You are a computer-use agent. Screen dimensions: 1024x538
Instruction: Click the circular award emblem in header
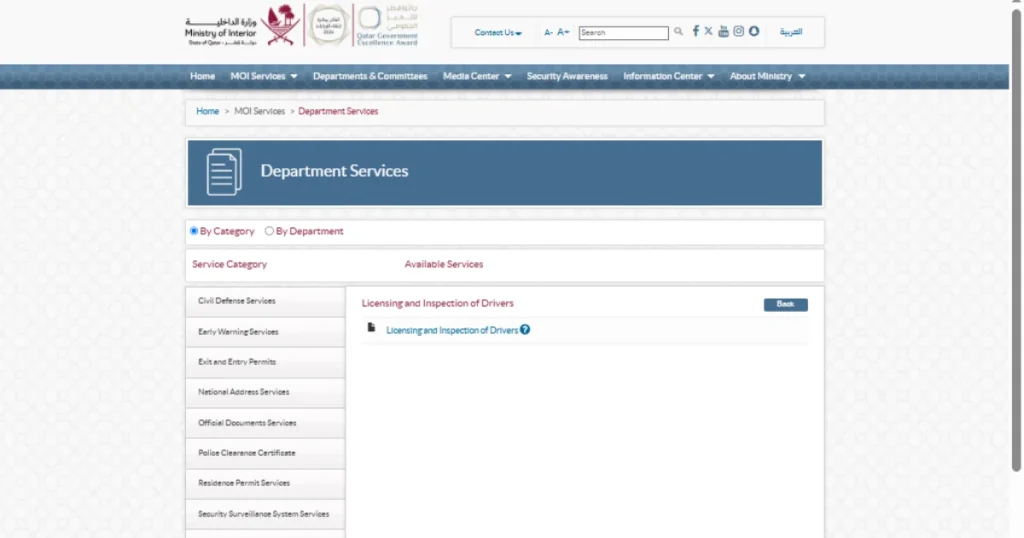[x=328, y=25]
